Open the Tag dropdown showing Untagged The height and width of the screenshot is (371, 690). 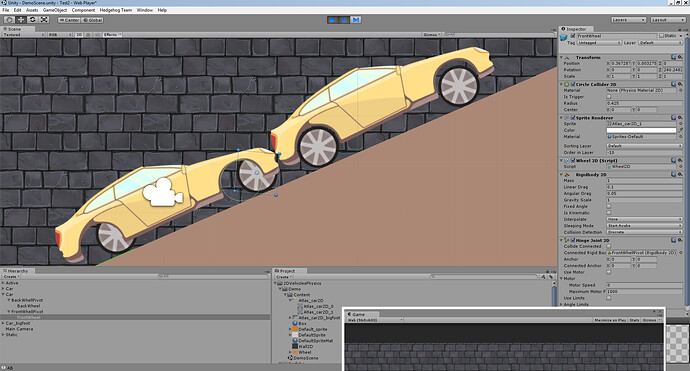[x=599, y=43]
